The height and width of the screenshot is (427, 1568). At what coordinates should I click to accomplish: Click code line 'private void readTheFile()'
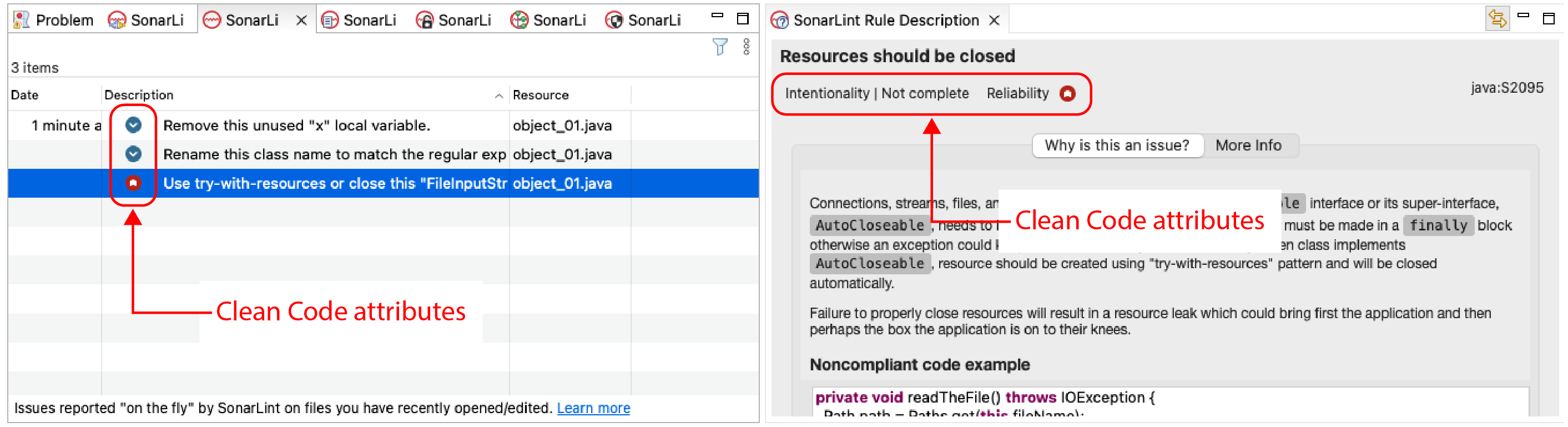tap(984, 397)
